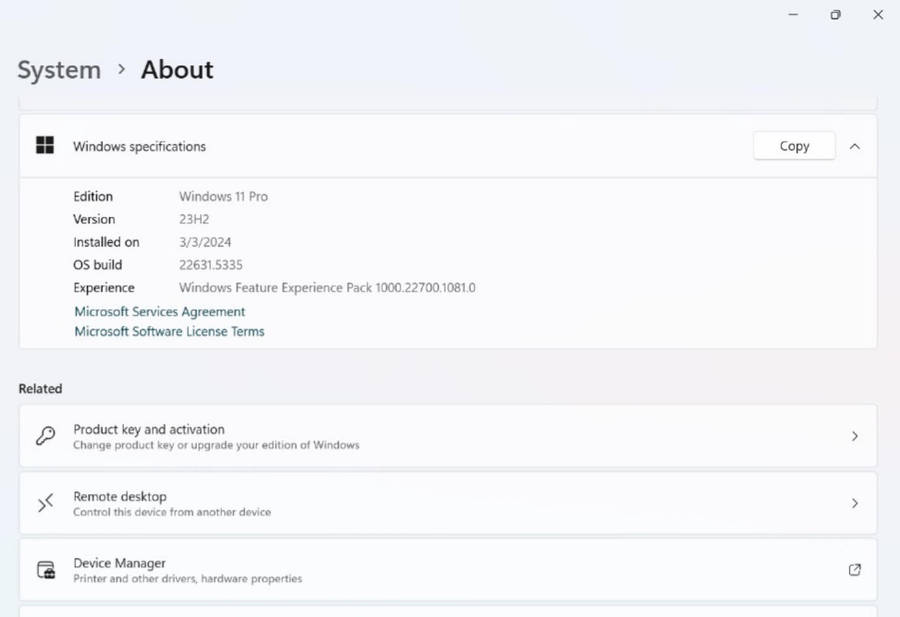Go back to System in the breadcrumb

coord(59,70)
